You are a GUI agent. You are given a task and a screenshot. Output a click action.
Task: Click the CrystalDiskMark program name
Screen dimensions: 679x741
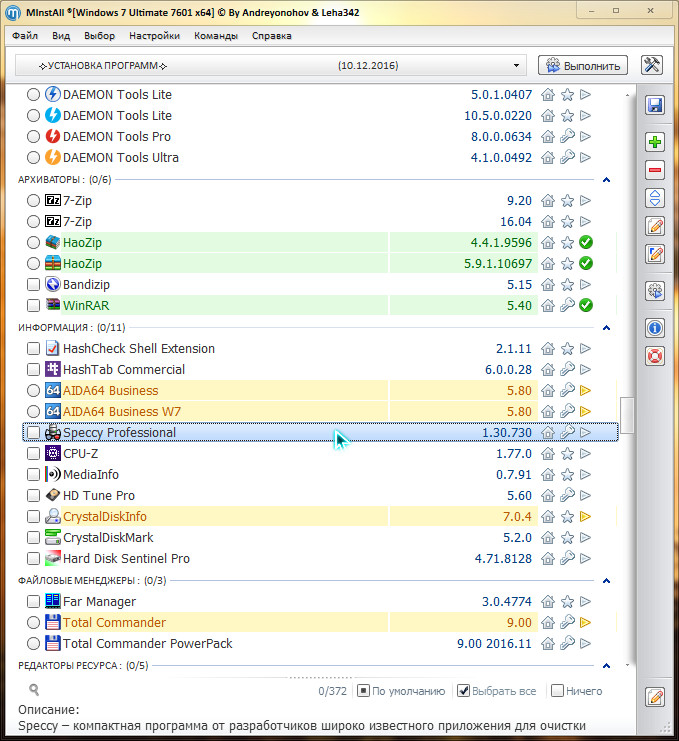(x=108, y=538)
